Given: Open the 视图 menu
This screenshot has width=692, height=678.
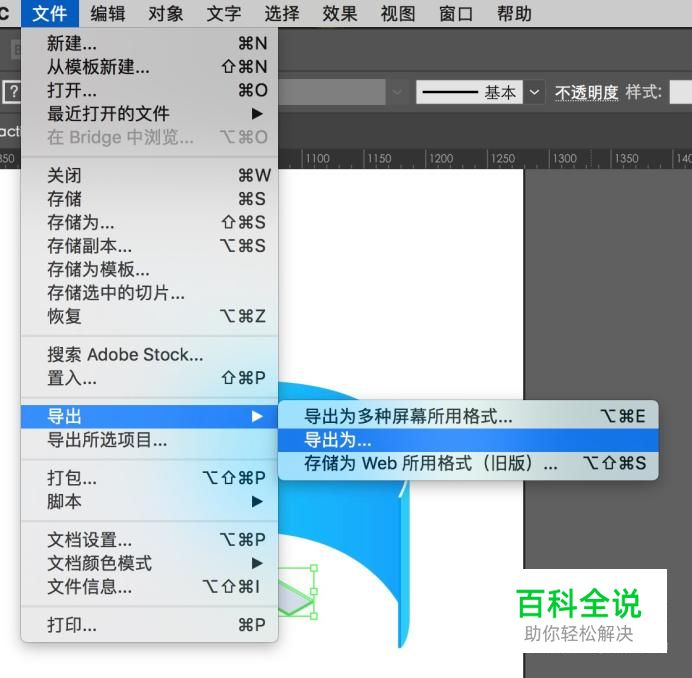Looking at the screenshot, I should (x=398, y=14).
